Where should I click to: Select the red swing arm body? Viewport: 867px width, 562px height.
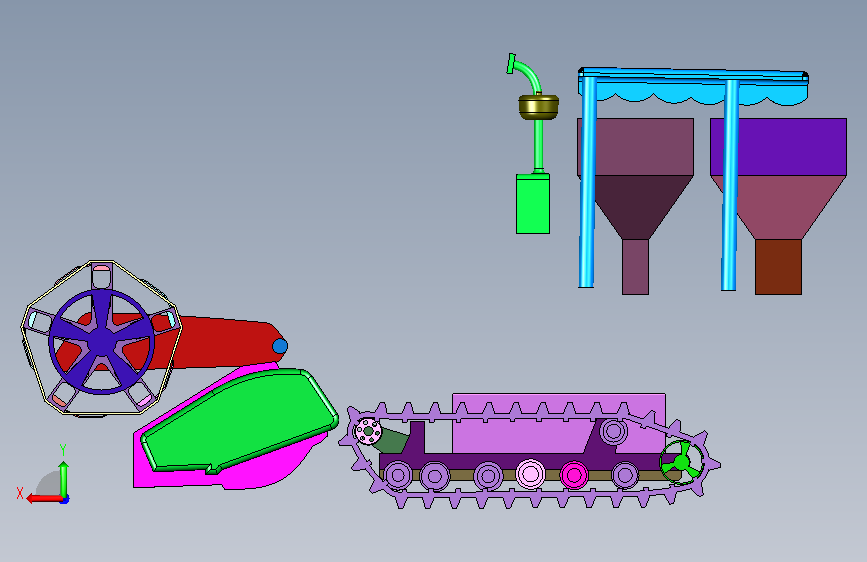pyautogui.click(x=221, y=343)
